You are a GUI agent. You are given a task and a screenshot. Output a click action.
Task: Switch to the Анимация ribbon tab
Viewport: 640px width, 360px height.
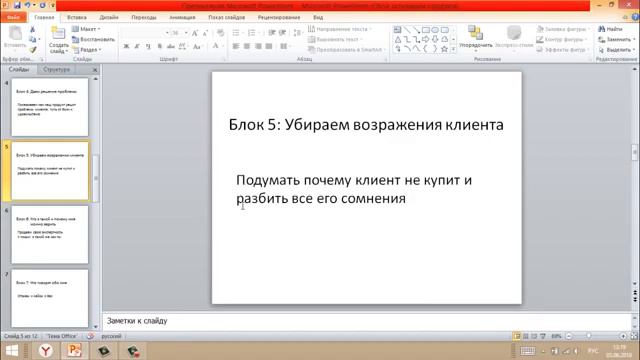click(182, 18)
